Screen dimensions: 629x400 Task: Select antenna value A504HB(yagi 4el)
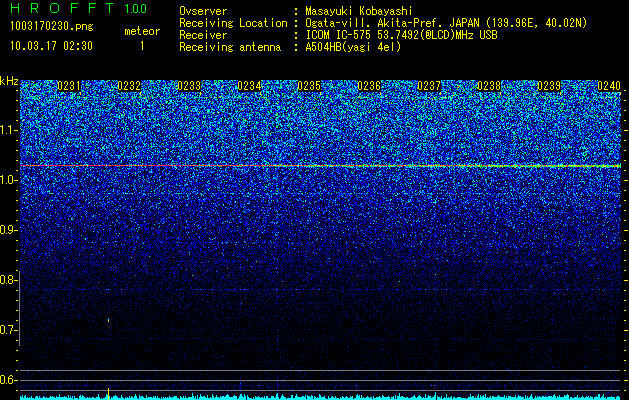tap(353, 47)
